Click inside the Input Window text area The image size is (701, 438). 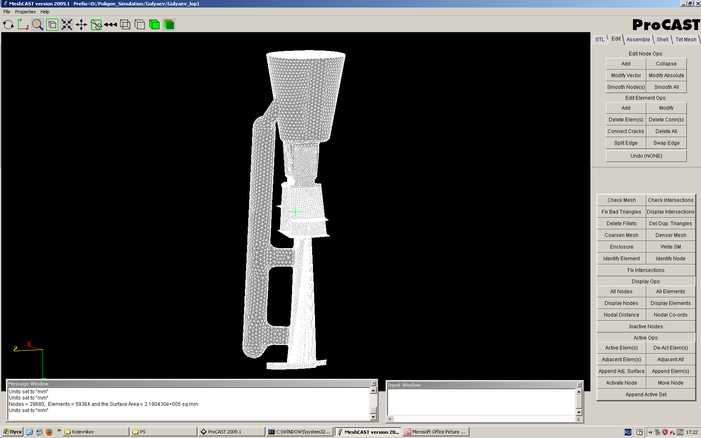481,402
